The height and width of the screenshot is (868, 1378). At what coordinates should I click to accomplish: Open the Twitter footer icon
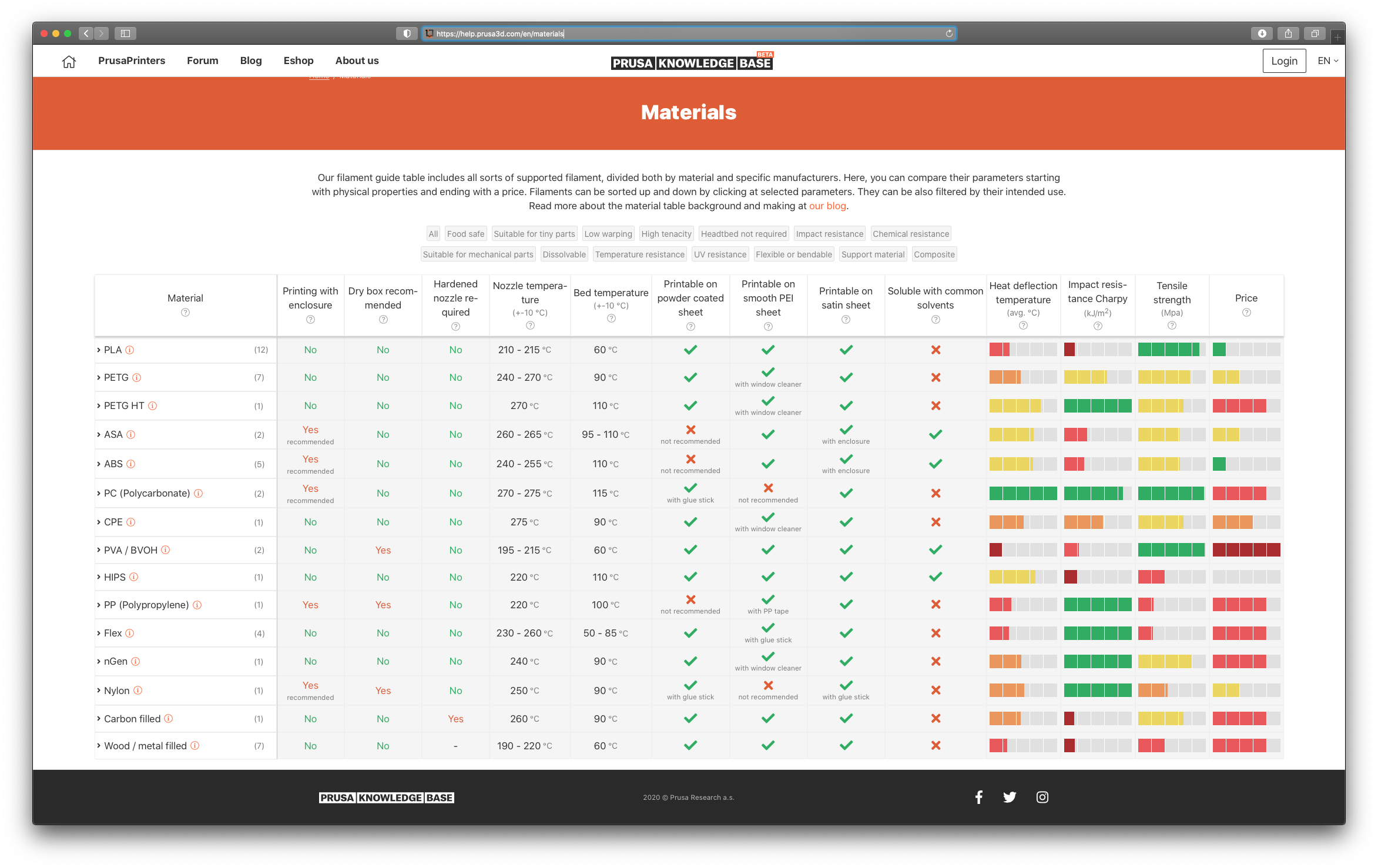1010,797
